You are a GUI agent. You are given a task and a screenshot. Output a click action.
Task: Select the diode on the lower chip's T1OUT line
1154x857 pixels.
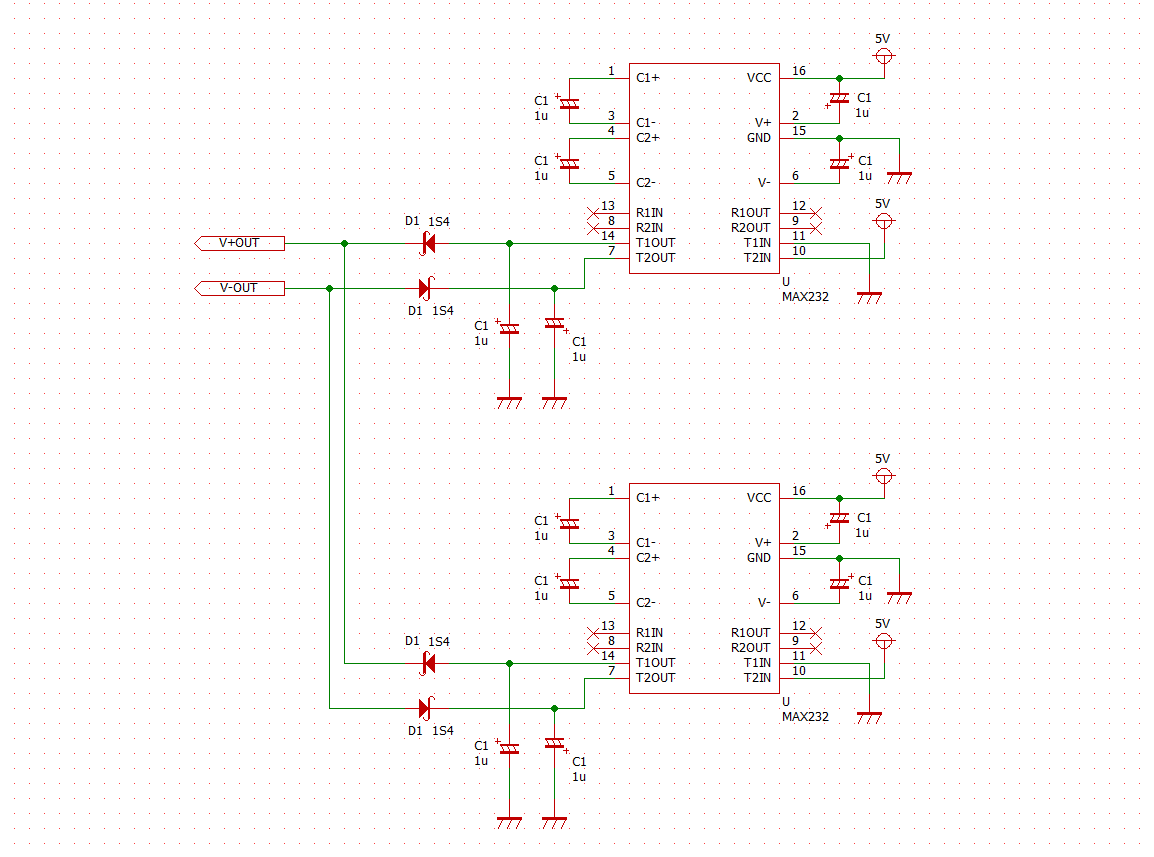(428, 663)
